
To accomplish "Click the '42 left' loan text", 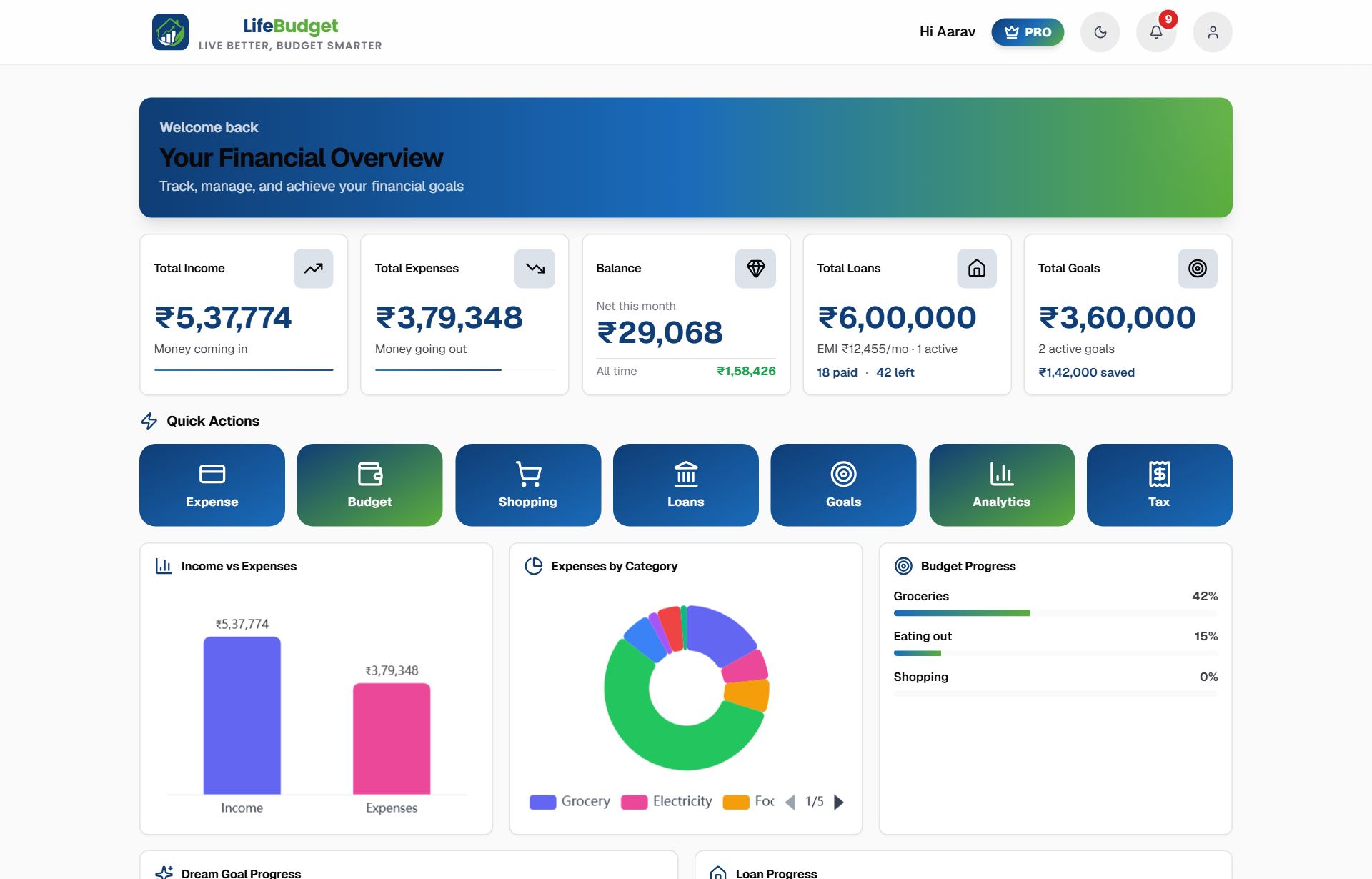I will [x=895, y=373].
